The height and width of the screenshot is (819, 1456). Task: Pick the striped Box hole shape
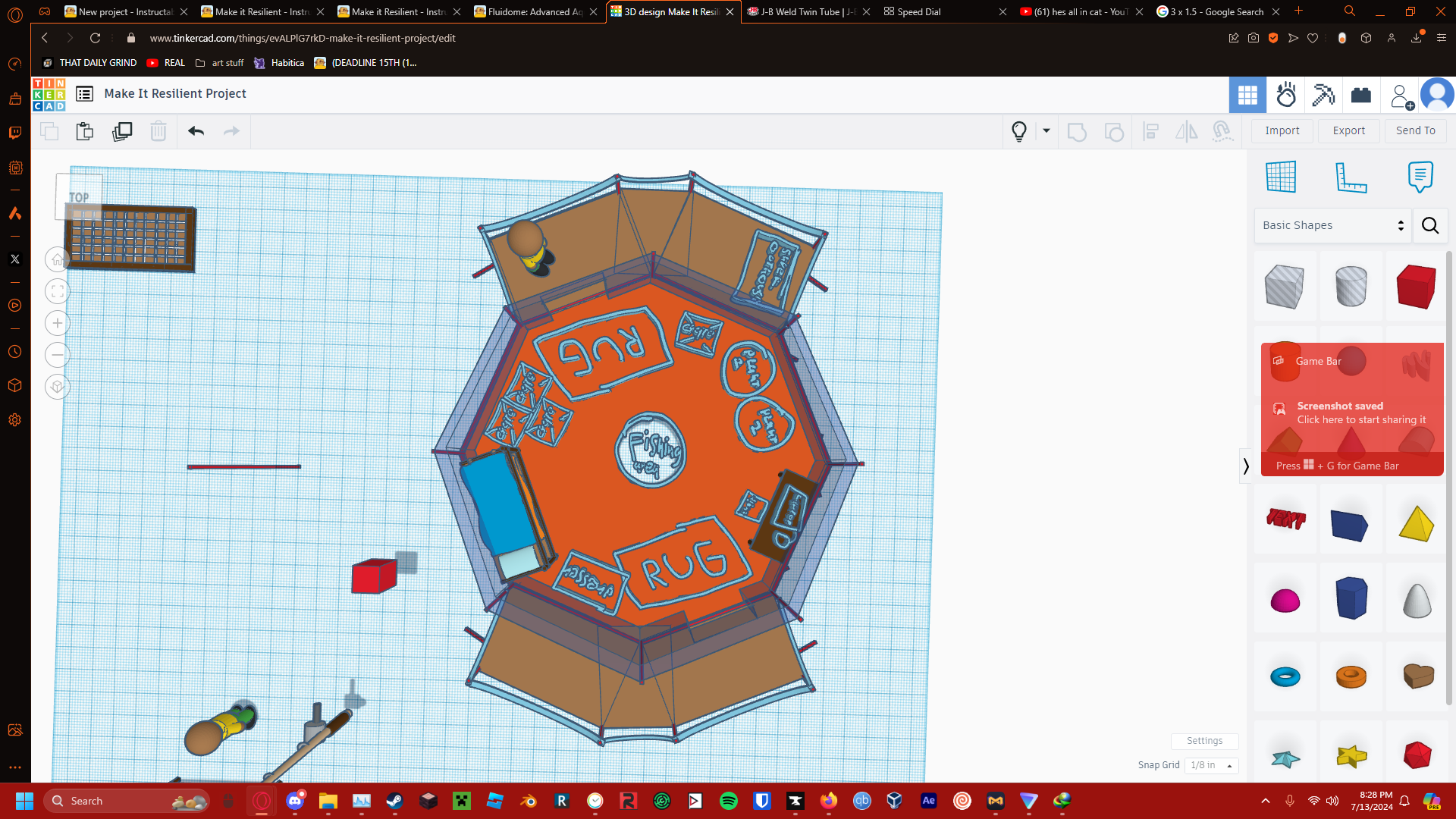[1285, 287]
